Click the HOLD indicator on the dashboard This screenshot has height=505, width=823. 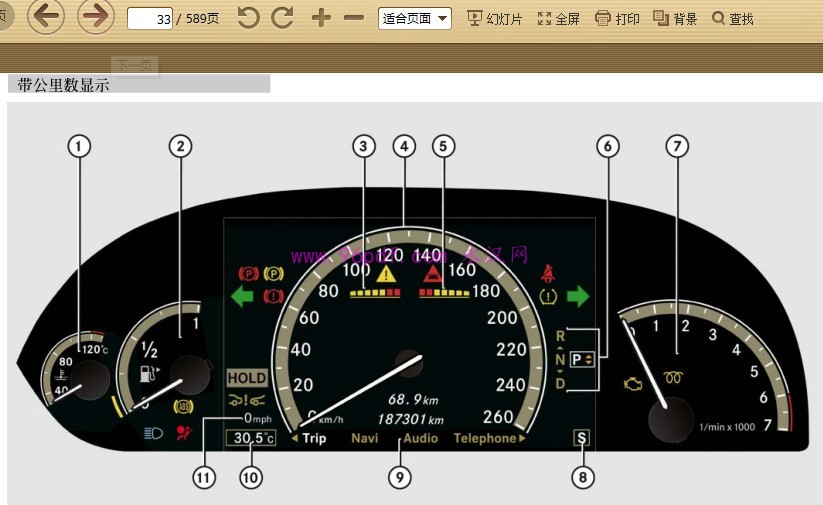point(247,378)
